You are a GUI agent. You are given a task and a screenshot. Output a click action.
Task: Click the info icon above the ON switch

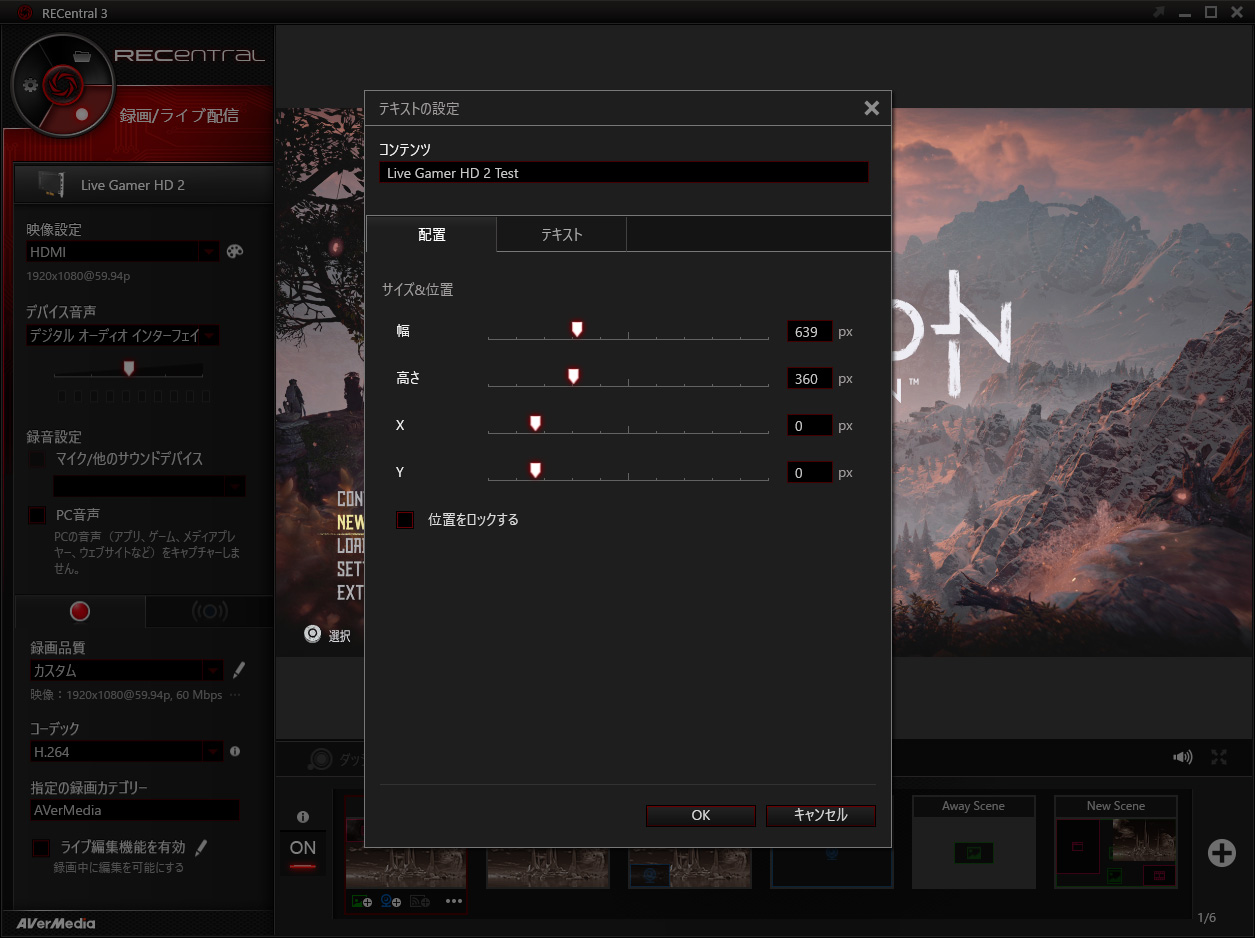[303, 817]
